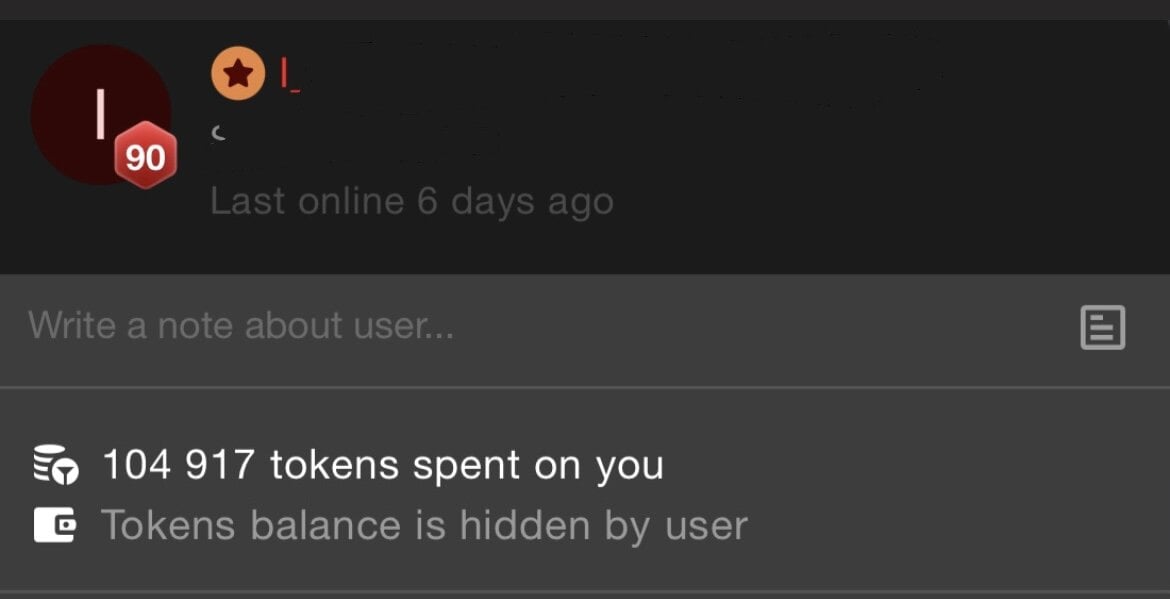The image size is (1170, 599).
Task: Open the note icon beside the note field
Action: tap(1102, 327)
